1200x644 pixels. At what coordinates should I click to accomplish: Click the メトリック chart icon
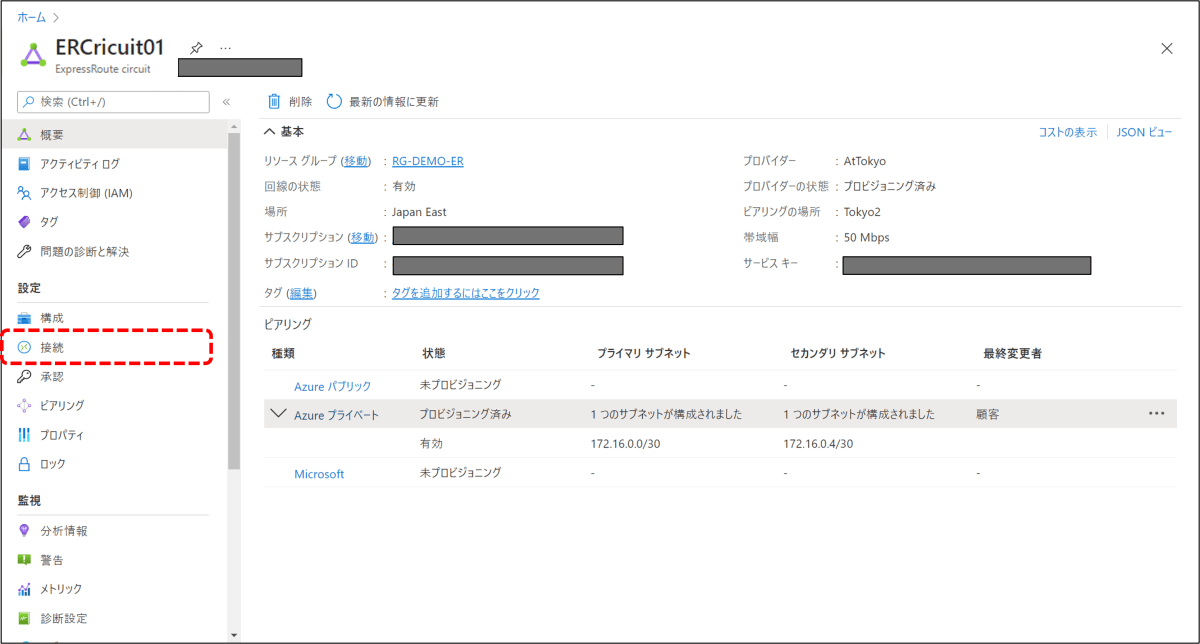tap(25, 589)
